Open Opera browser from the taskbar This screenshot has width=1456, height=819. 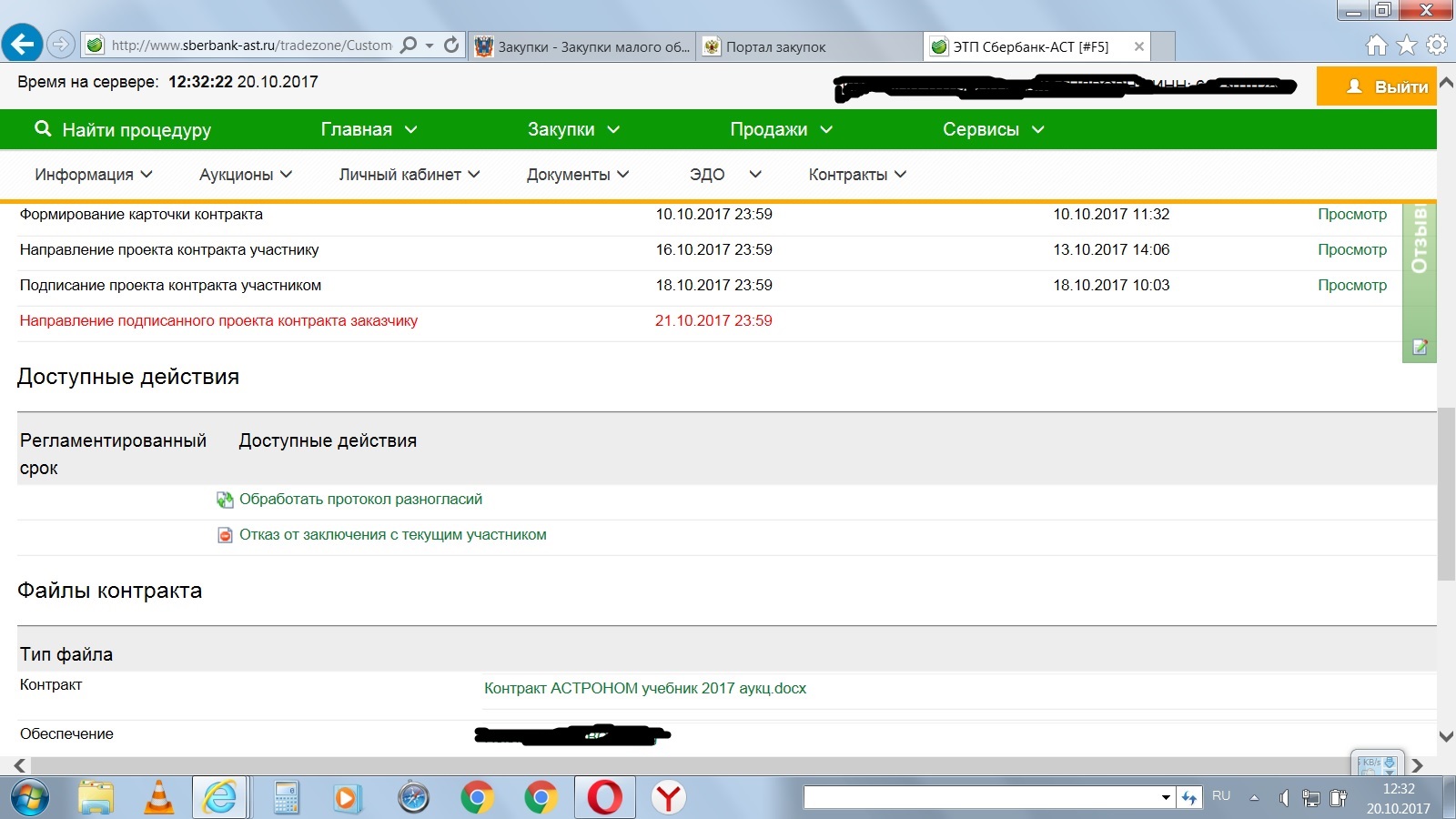coord(604,798)
